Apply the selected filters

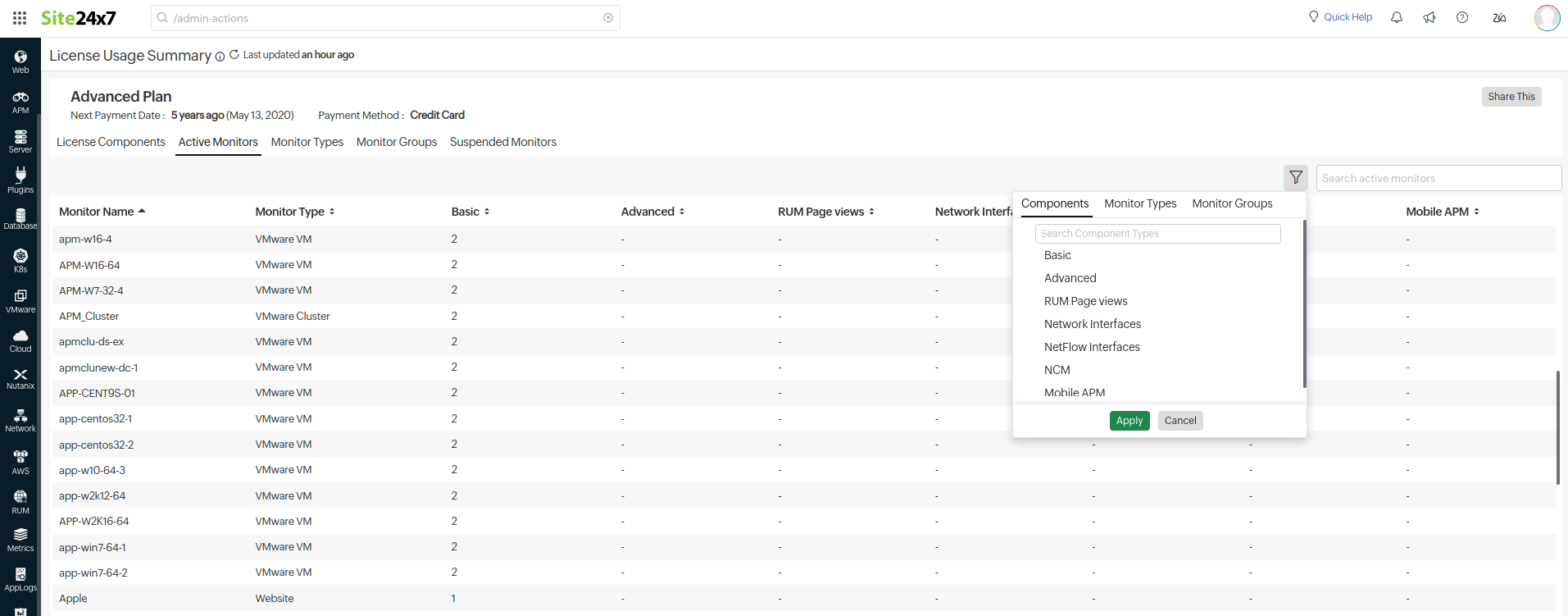(x=1129, y=421)
